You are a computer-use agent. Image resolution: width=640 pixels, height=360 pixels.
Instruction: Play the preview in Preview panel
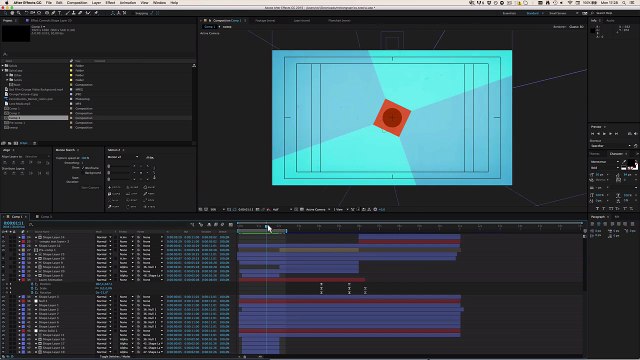tap(604, 133)
